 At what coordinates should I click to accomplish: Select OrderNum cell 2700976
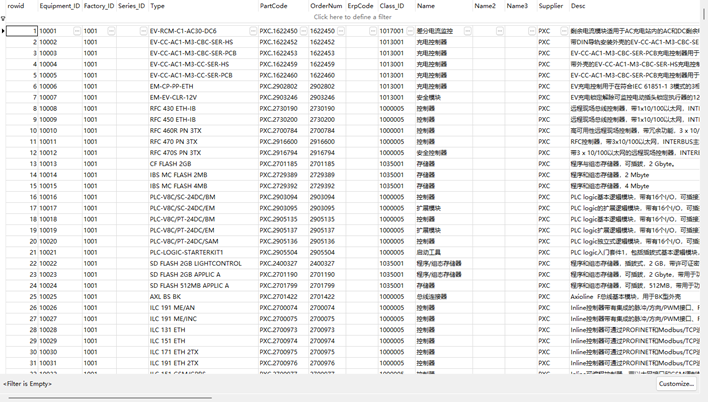[327, 363]
